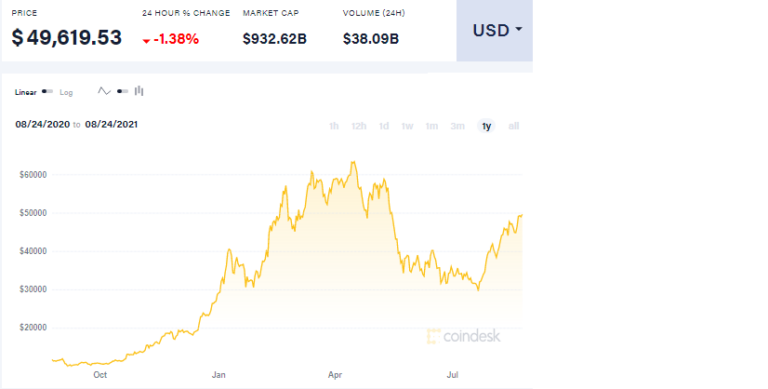This screenshot has width=768, height=389.
Task: Toggle the Linear/Log scale switch
Action: pos(47,92)
